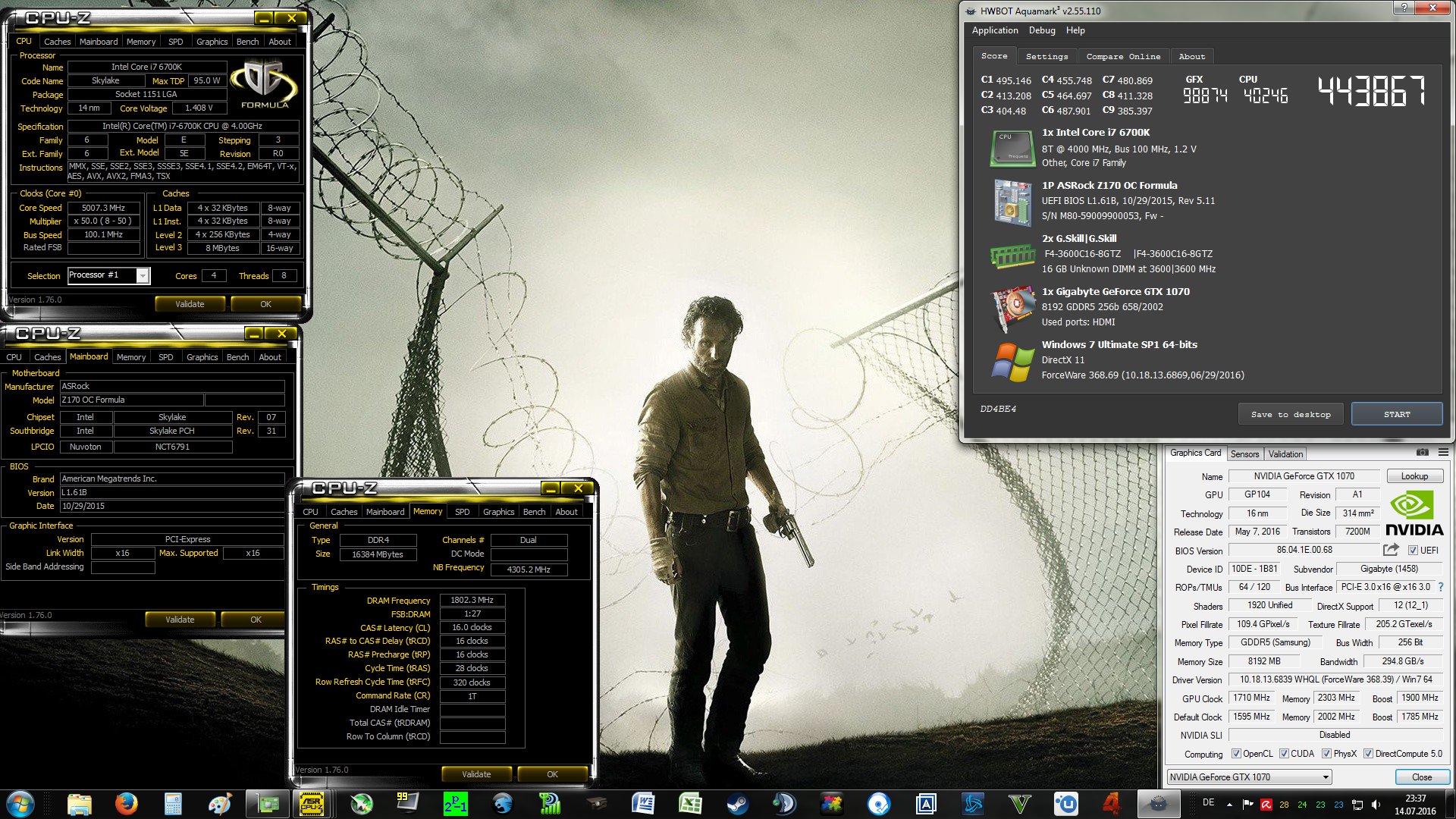Click DRAM Frequency value 1802.3 MHz
The height and width of the screenshot is (819, 1456).
coord(472,600)
